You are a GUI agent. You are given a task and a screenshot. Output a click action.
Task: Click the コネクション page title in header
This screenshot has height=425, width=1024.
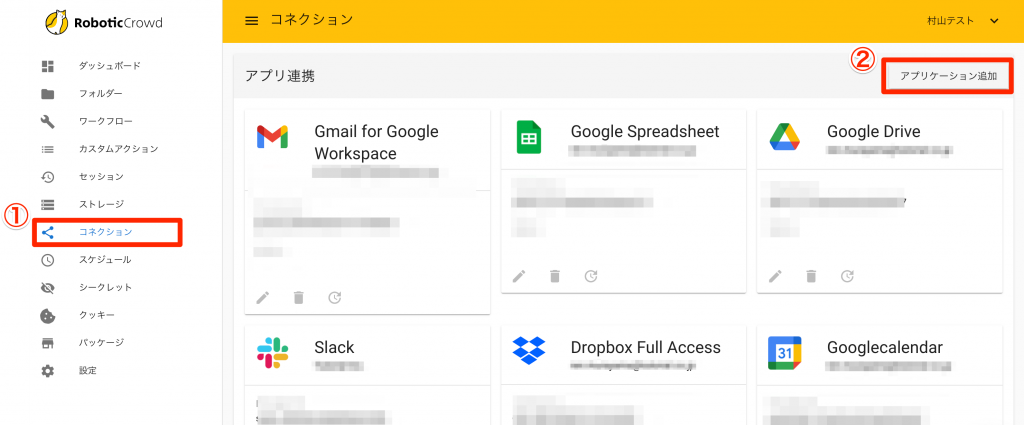312,20
